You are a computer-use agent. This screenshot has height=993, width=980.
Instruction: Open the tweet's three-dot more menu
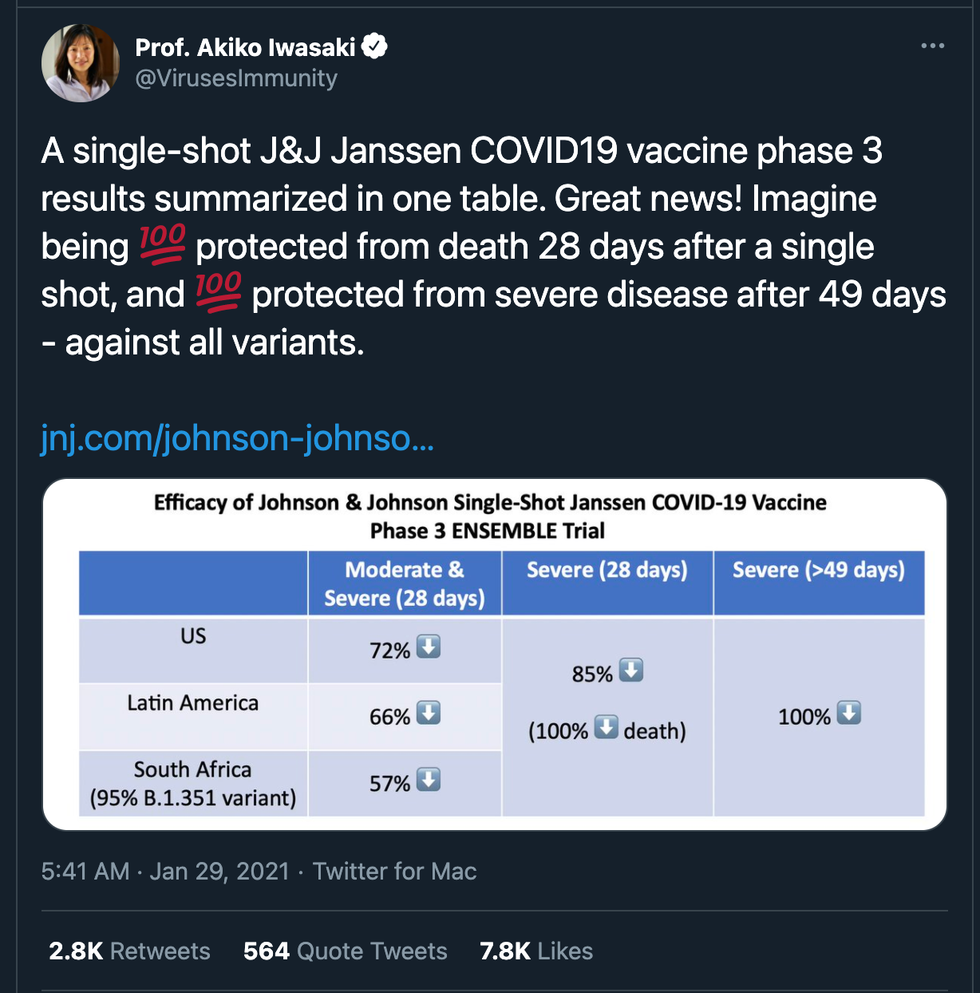point(931,46)
